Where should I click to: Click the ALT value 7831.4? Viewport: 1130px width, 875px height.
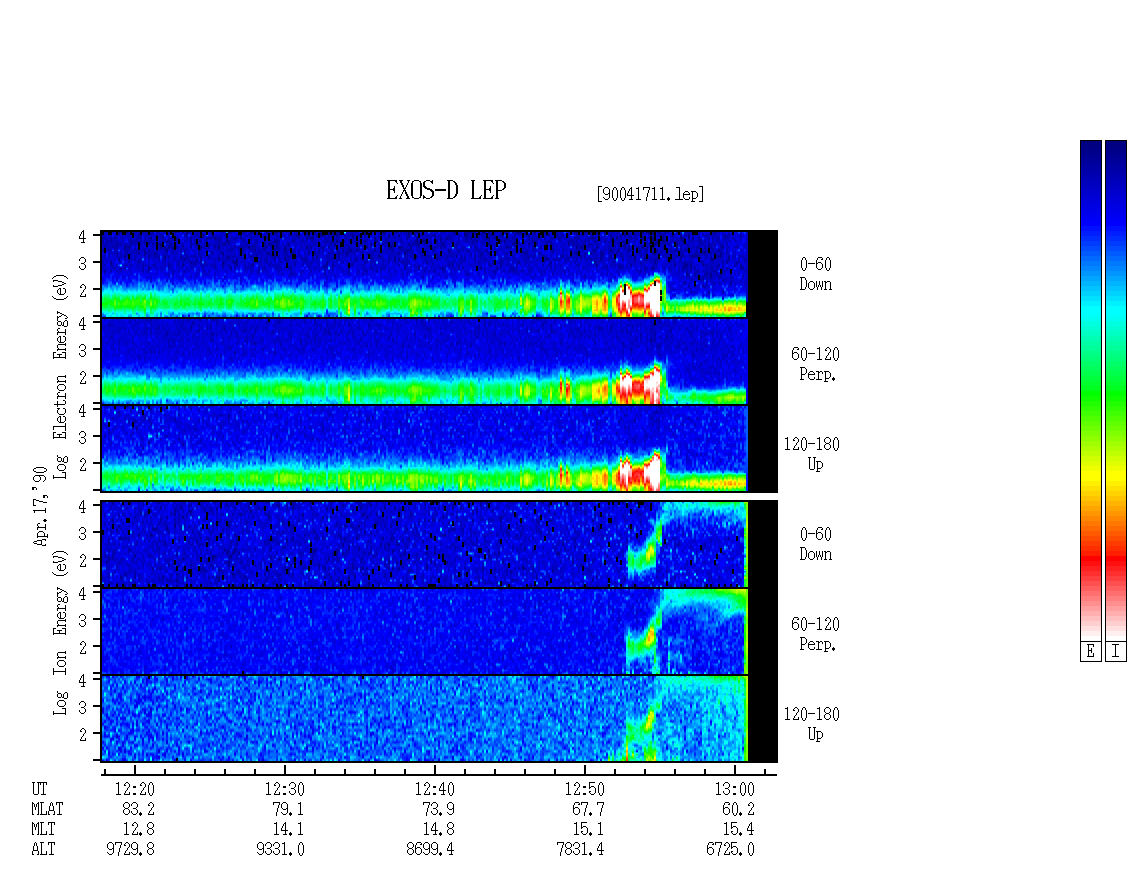pyautogui.click(x=580, y=850)
